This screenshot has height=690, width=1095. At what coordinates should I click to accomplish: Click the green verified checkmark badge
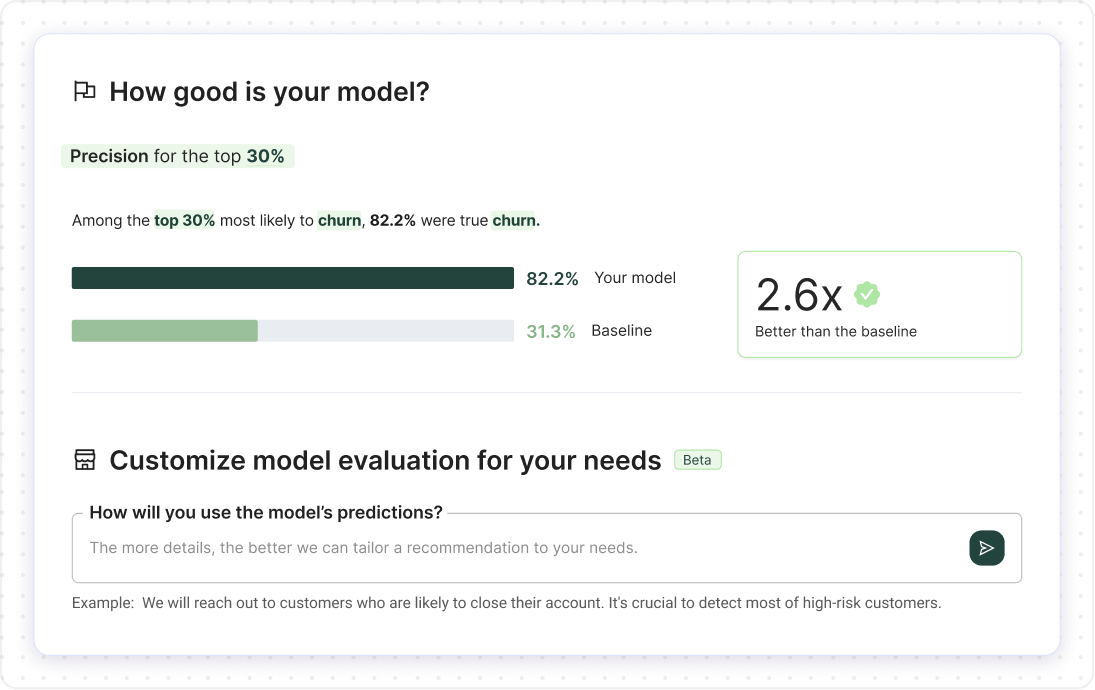[866, 294]
